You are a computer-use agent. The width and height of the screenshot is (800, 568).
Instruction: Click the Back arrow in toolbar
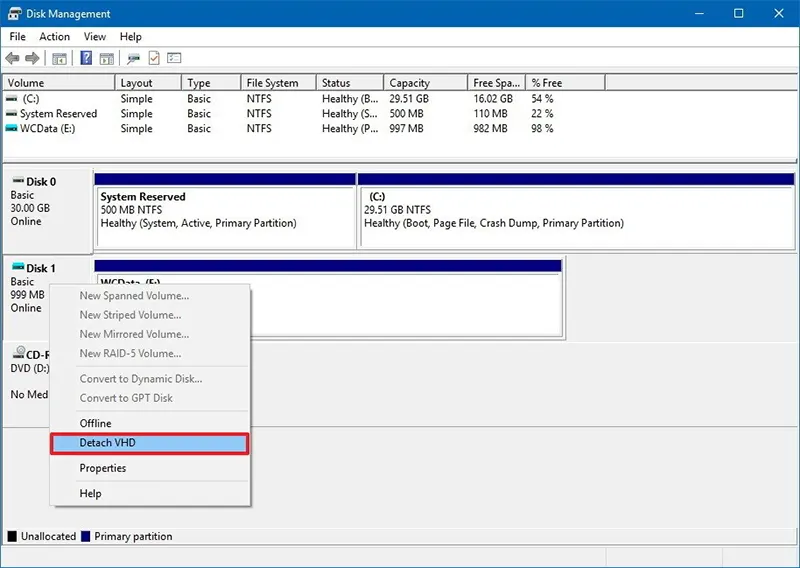[12, 58]
